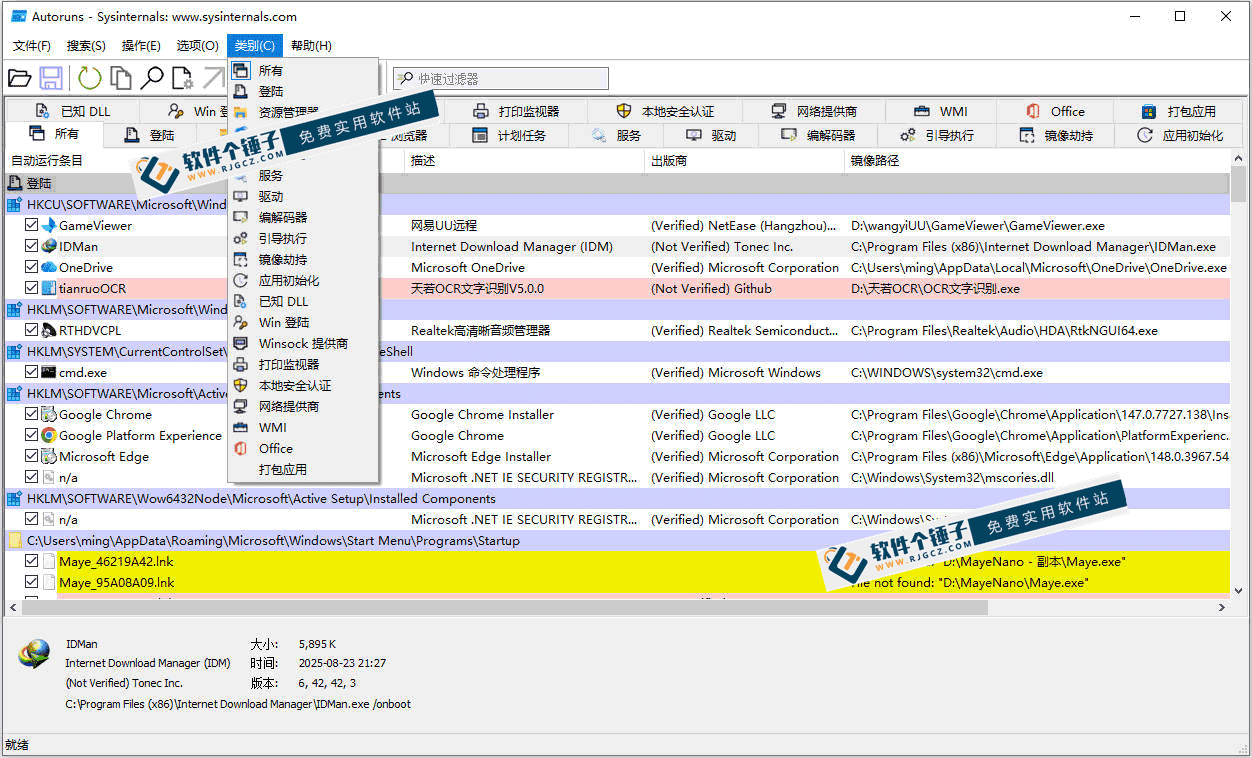The height and width of the screenshot is (758, 1252).
Task: Choose 网络提供商 in the 类别 menu
Action: [304, 407]
